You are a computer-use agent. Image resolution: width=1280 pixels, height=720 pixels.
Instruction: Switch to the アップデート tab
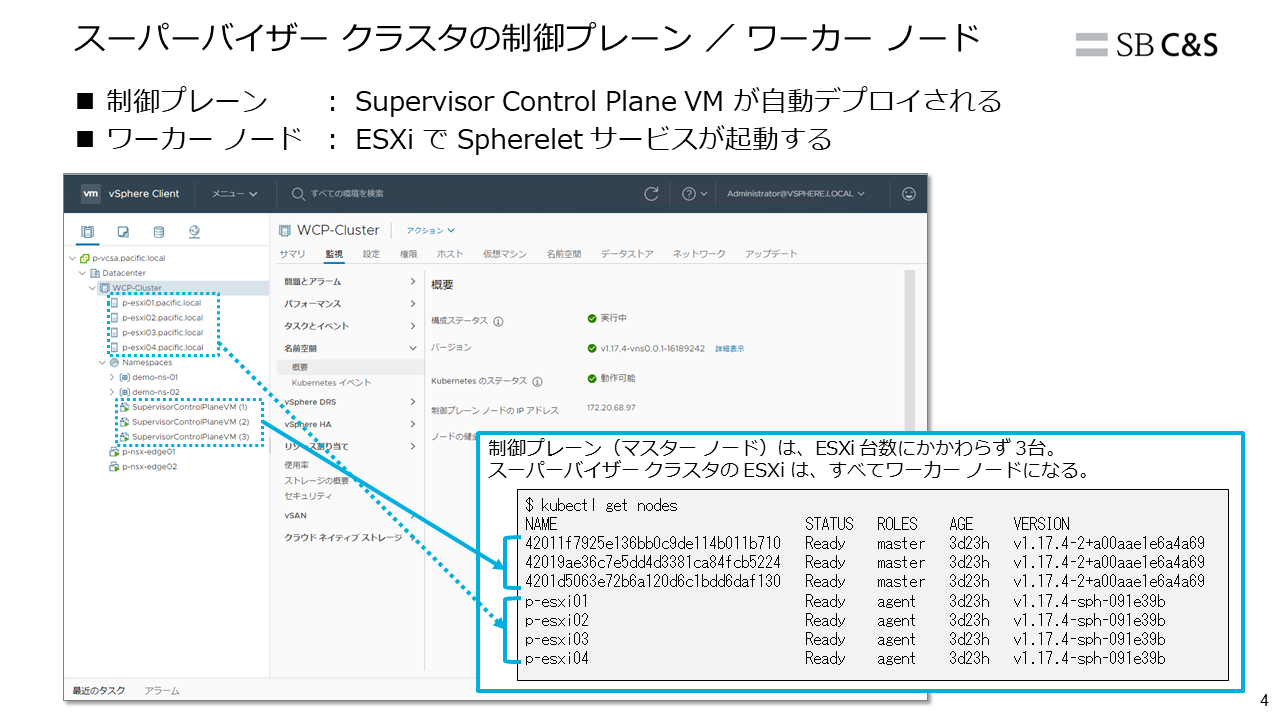771,254
